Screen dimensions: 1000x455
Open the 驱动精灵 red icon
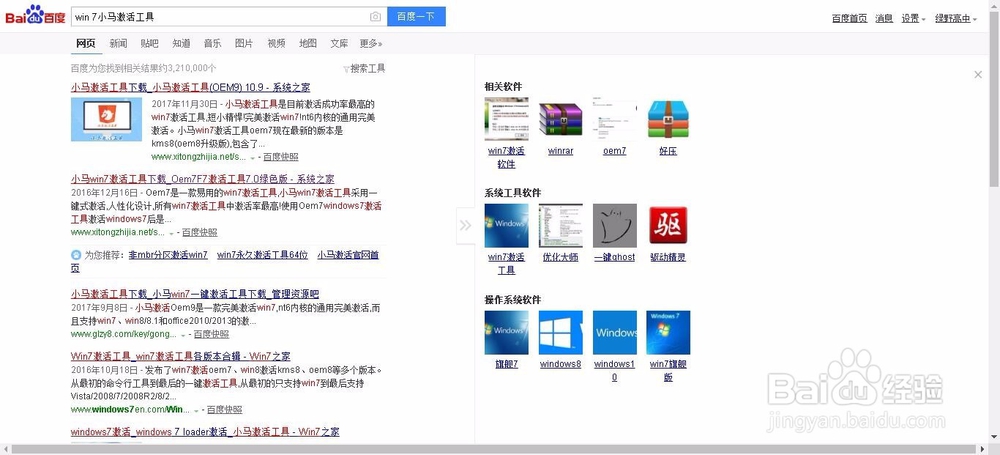pos(668,225)
